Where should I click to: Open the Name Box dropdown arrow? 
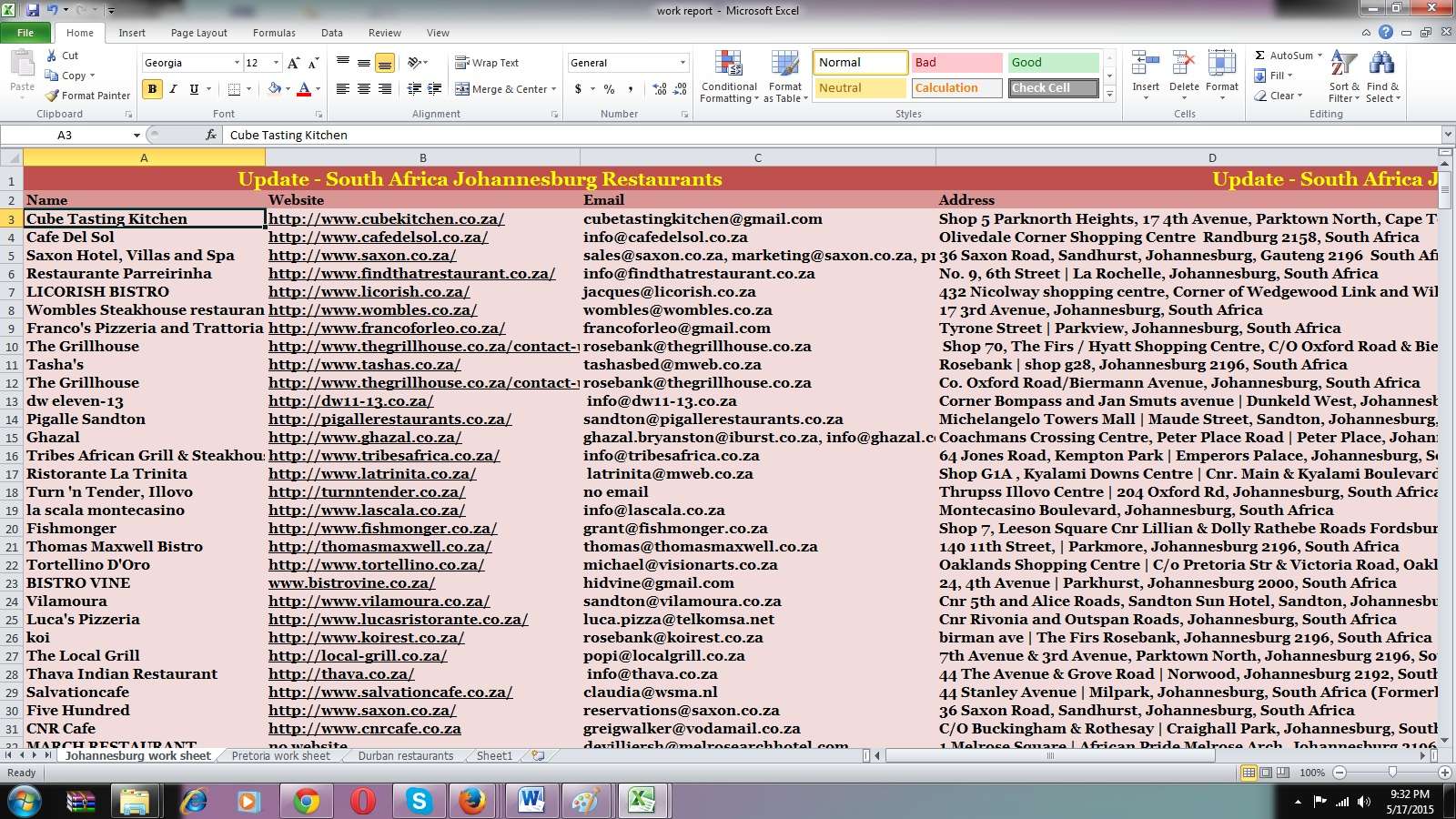136,135
